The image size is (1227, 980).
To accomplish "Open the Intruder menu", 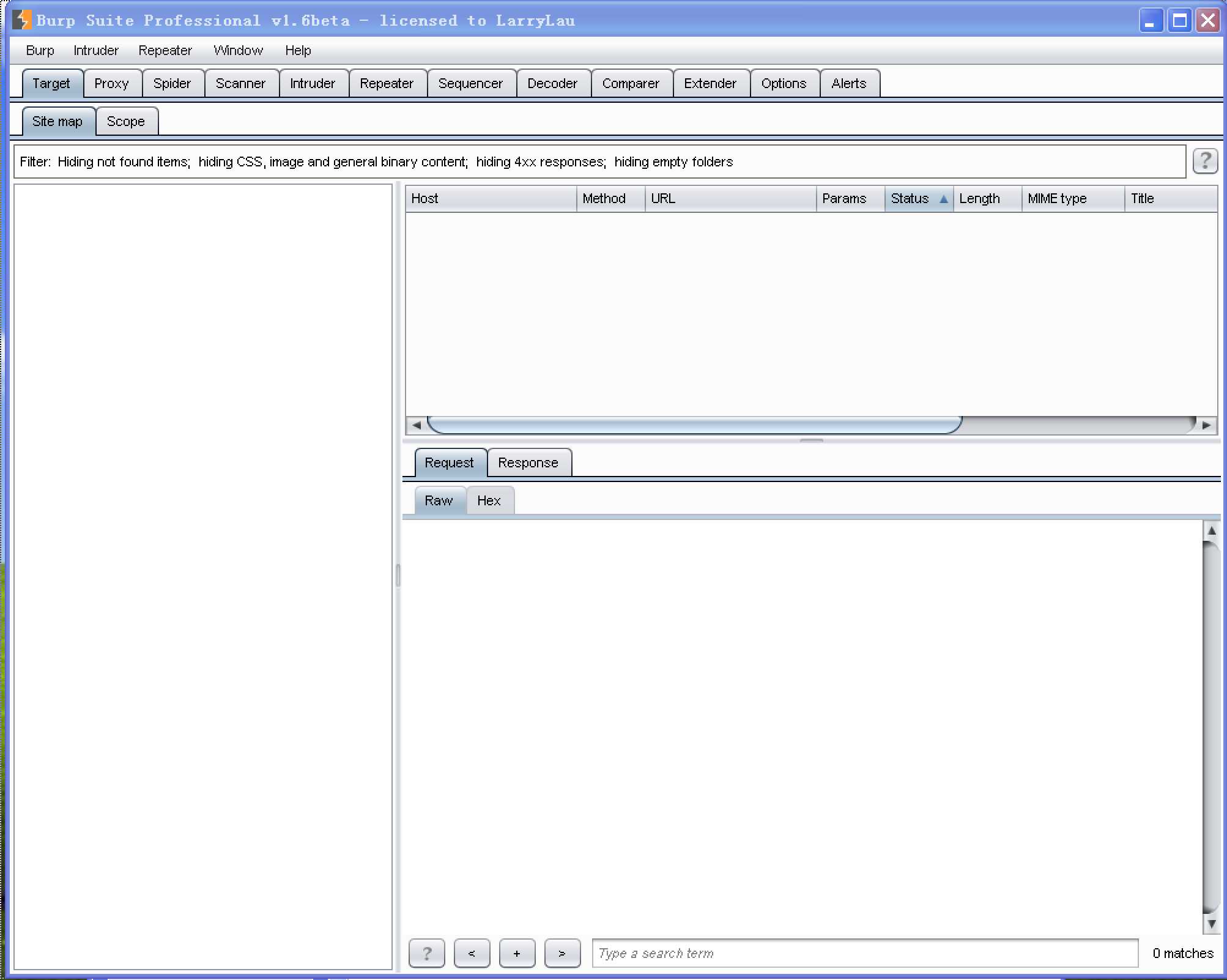I will pyautogui.click(x=96, y=50).
